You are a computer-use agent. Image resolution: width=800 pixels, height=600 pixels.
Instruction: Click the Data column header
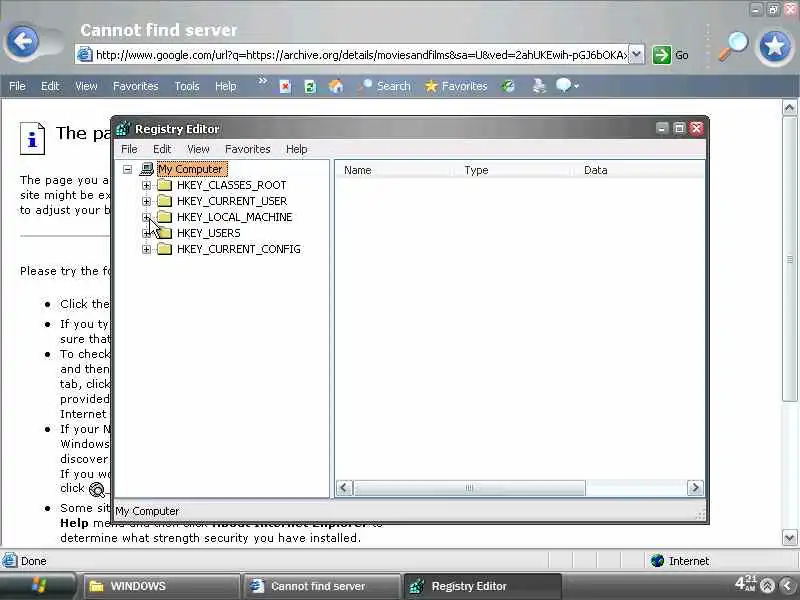639,170
